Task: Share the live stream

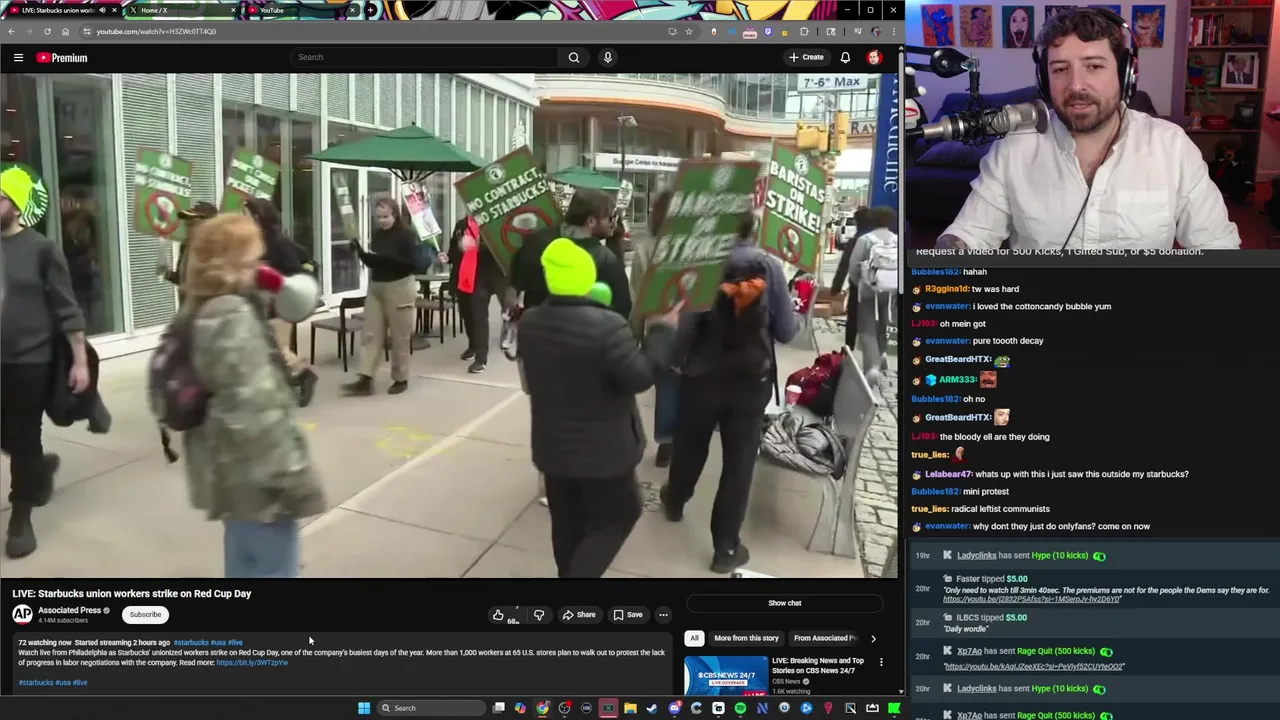Action: click(579, 615)
